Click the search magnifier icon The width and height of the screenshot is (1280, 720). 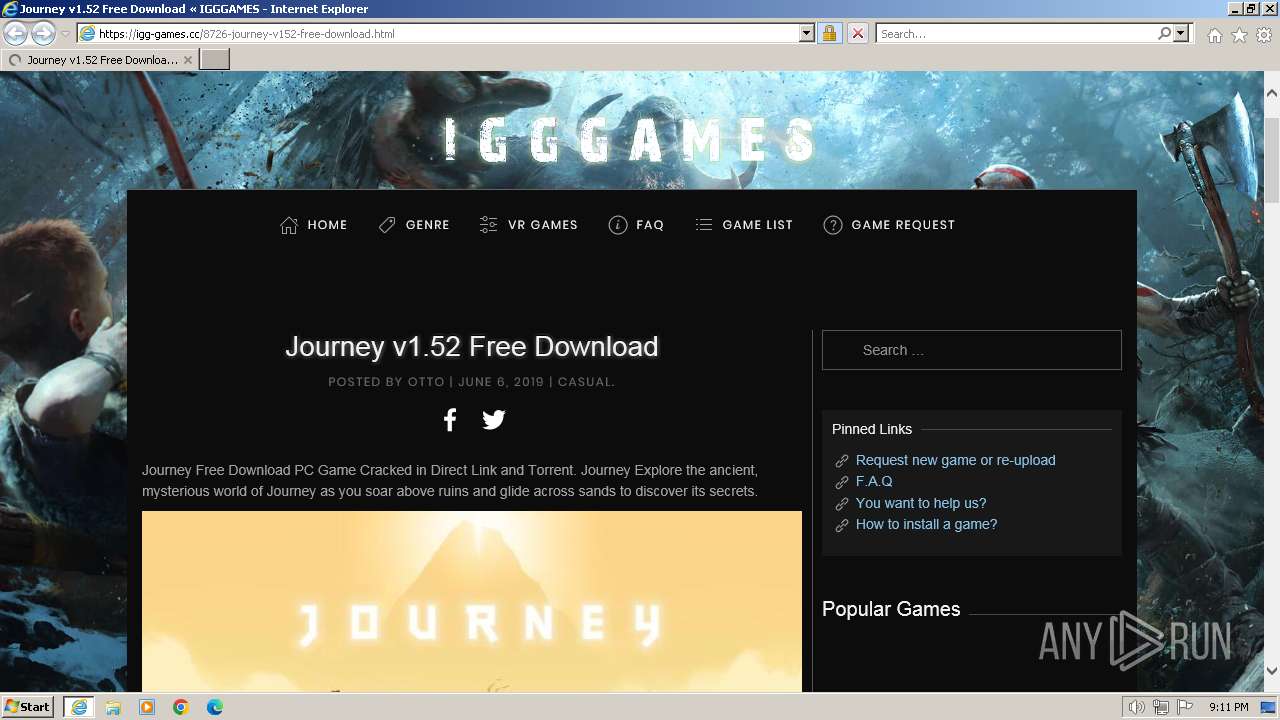1164,33
